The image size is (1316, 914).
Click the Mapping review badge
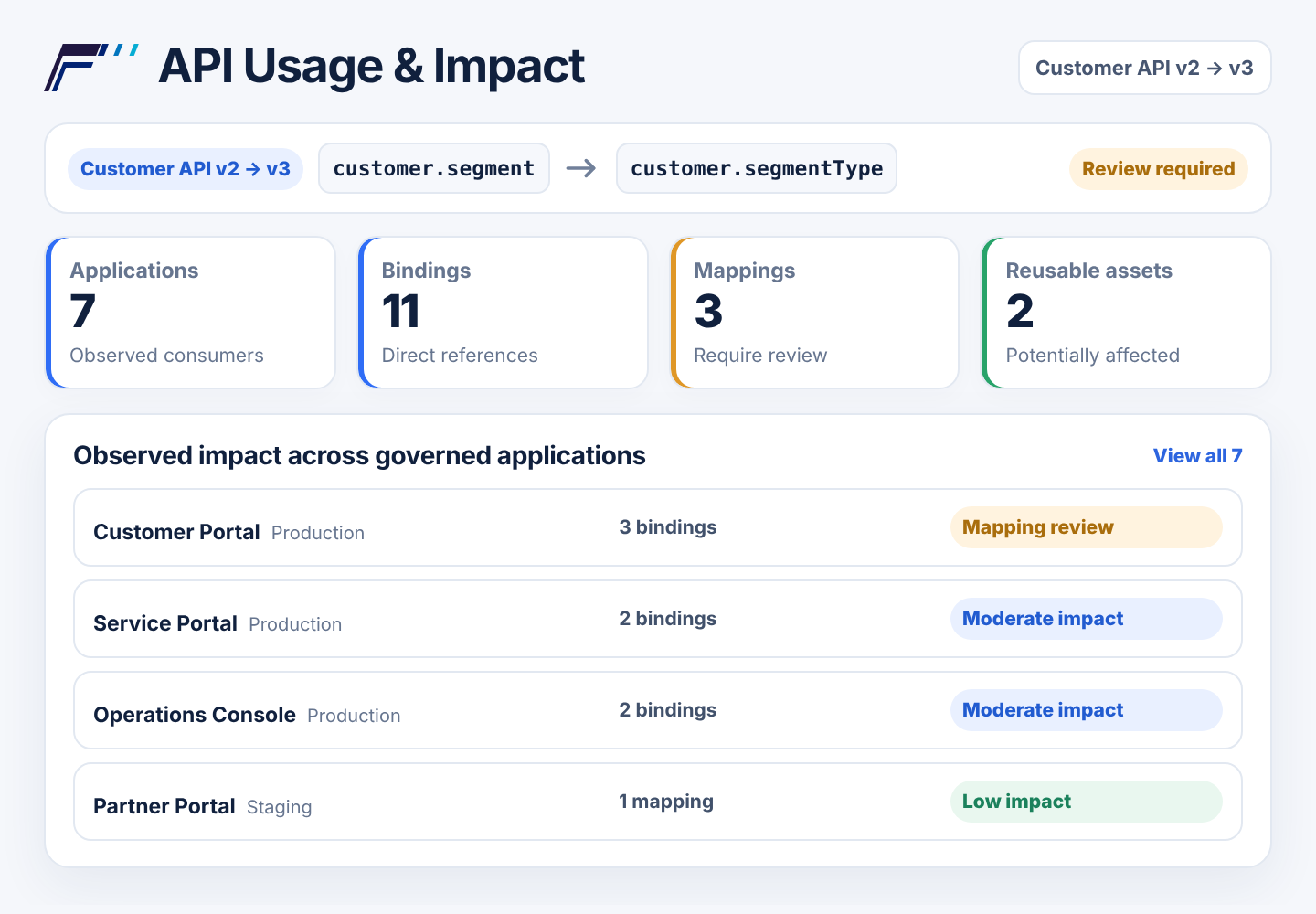click(x=1086, y=527)
